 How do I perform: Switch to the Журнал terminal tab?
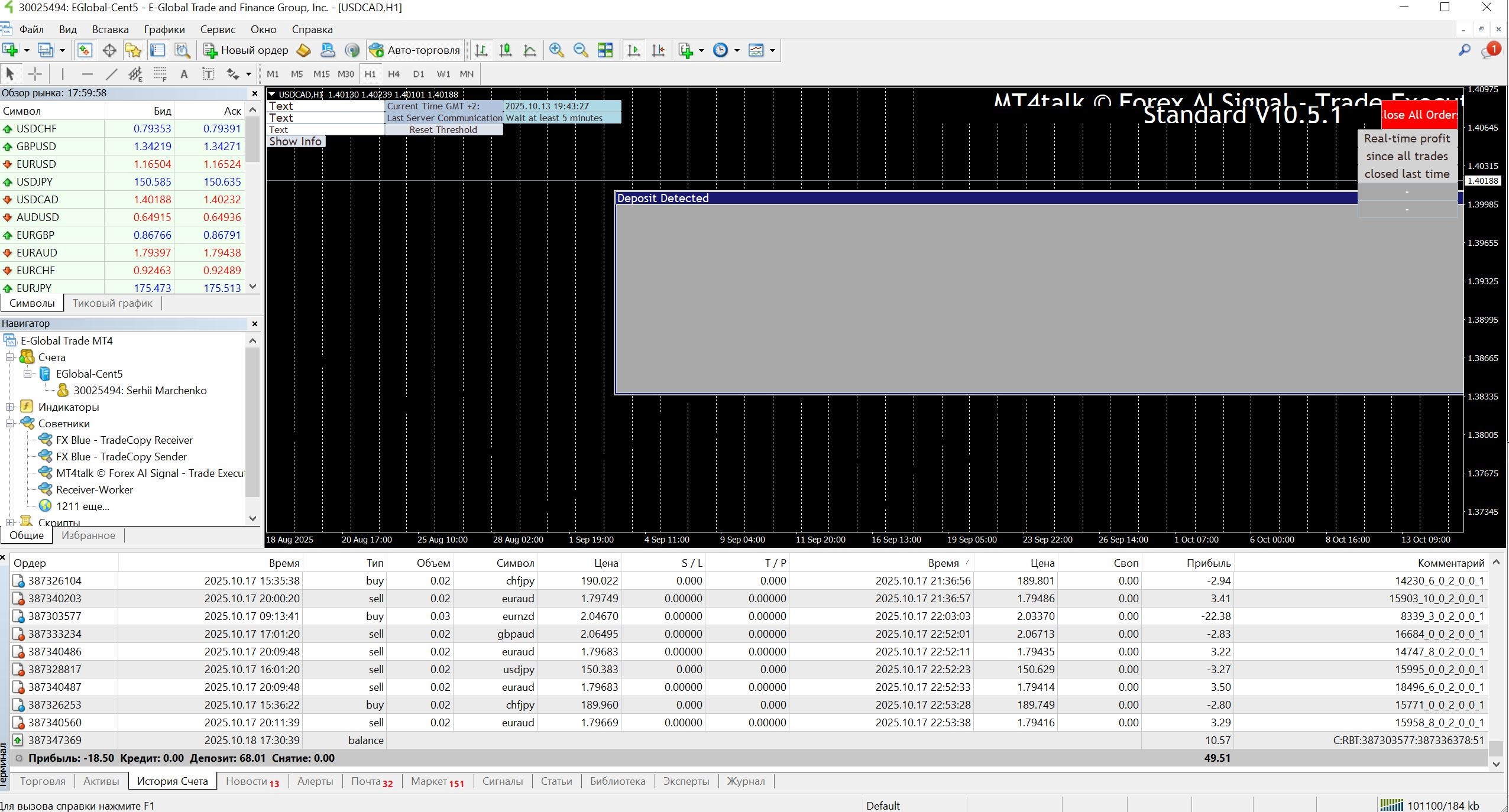pos(745,781)
